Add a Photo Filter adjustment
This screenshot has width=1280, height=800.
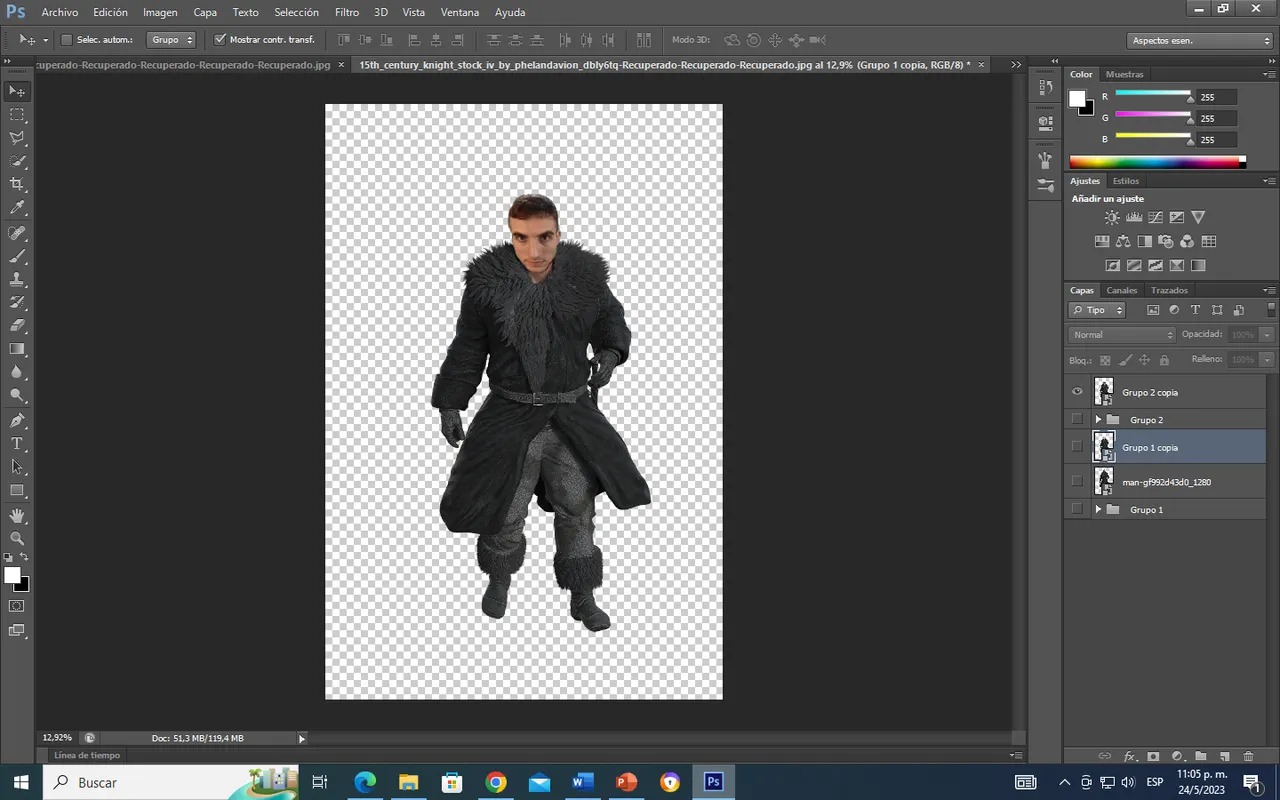(1165, 241)
